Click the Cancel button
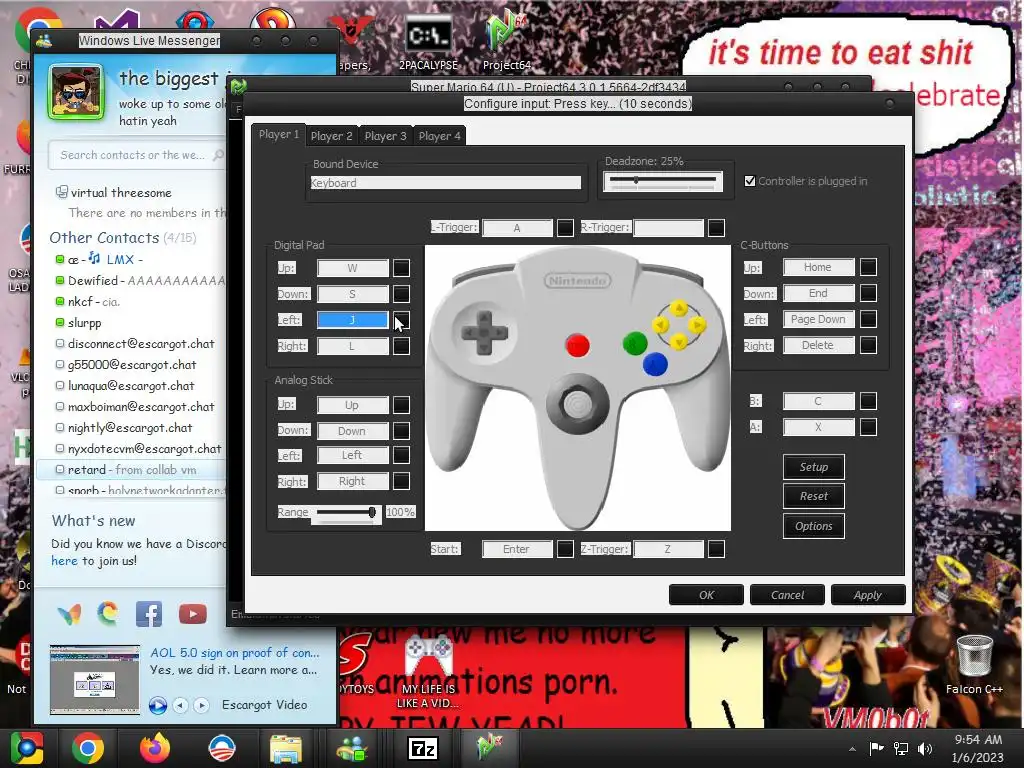Viewport: 1024px width, 768px height. tap(788, 595)
